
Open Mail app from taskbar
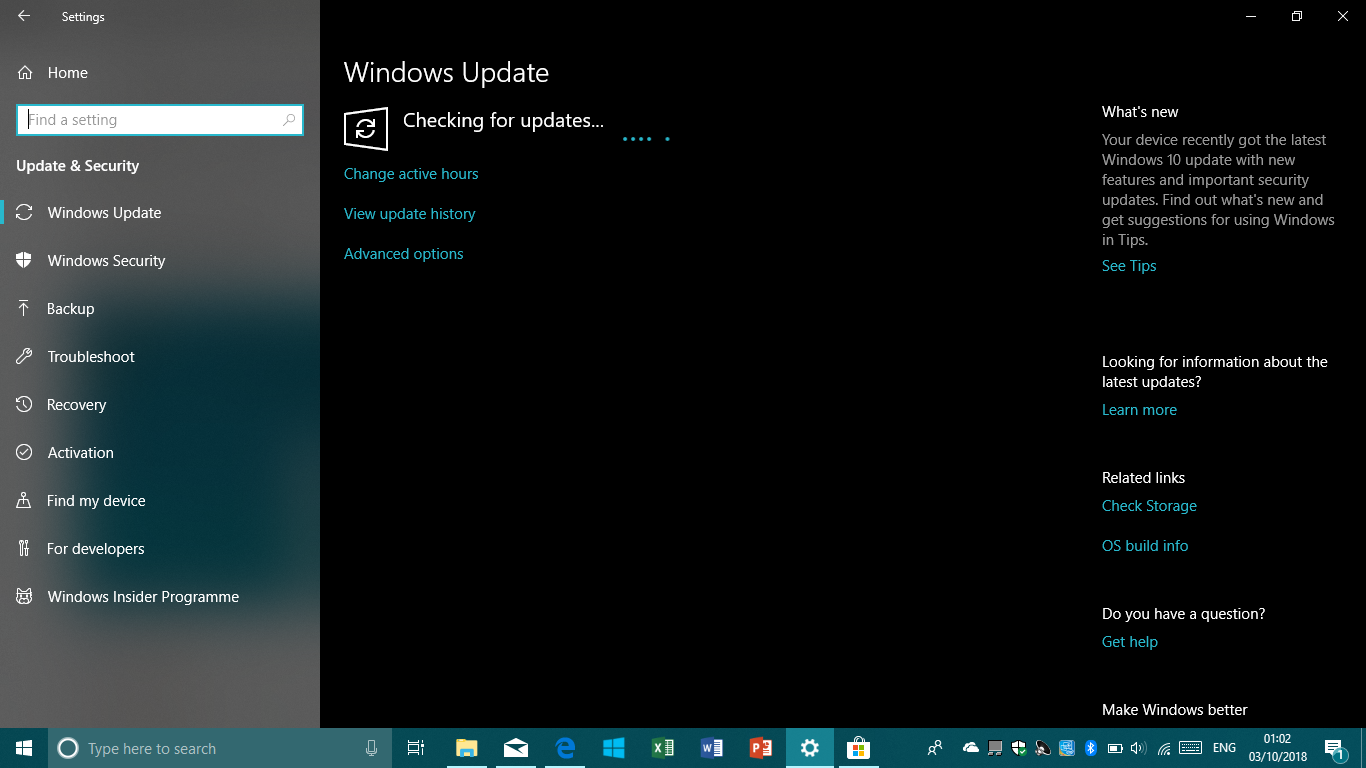[516, 748]
